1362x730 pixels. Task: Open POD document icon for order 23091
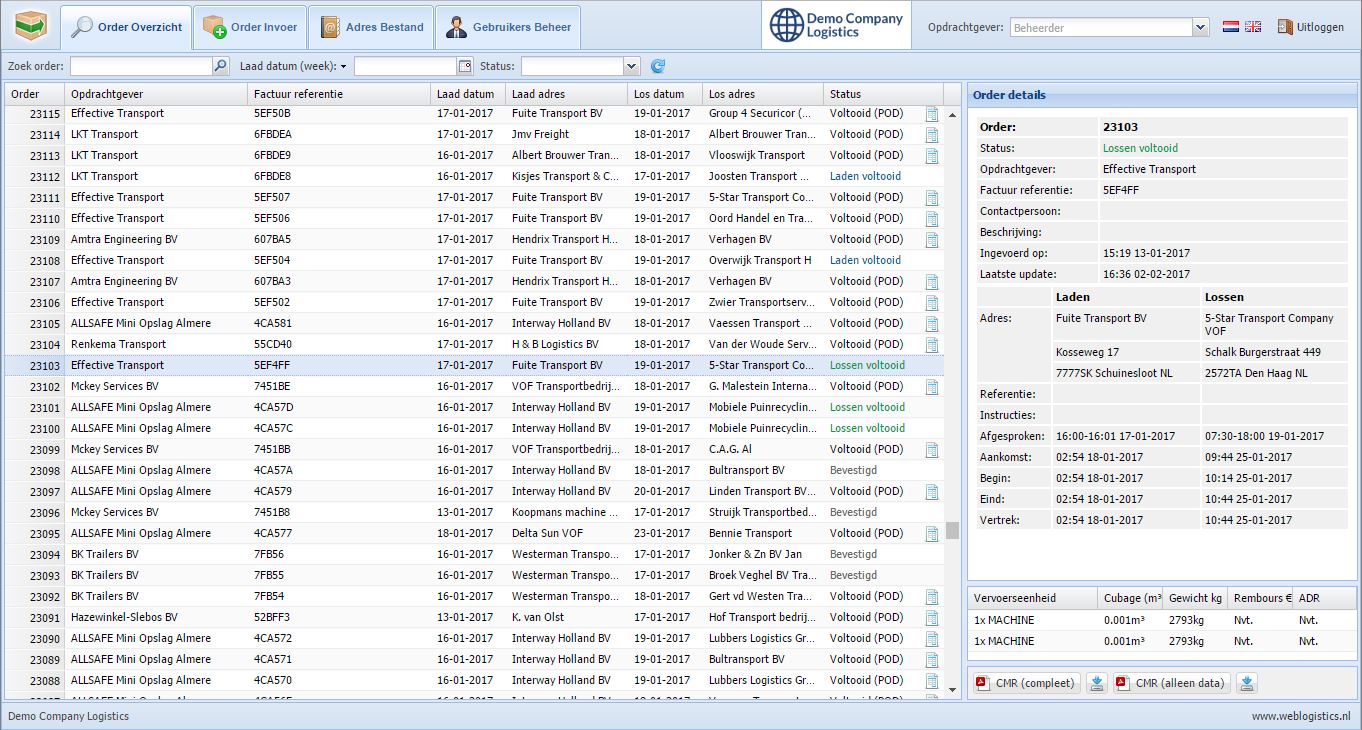[932, 618]
